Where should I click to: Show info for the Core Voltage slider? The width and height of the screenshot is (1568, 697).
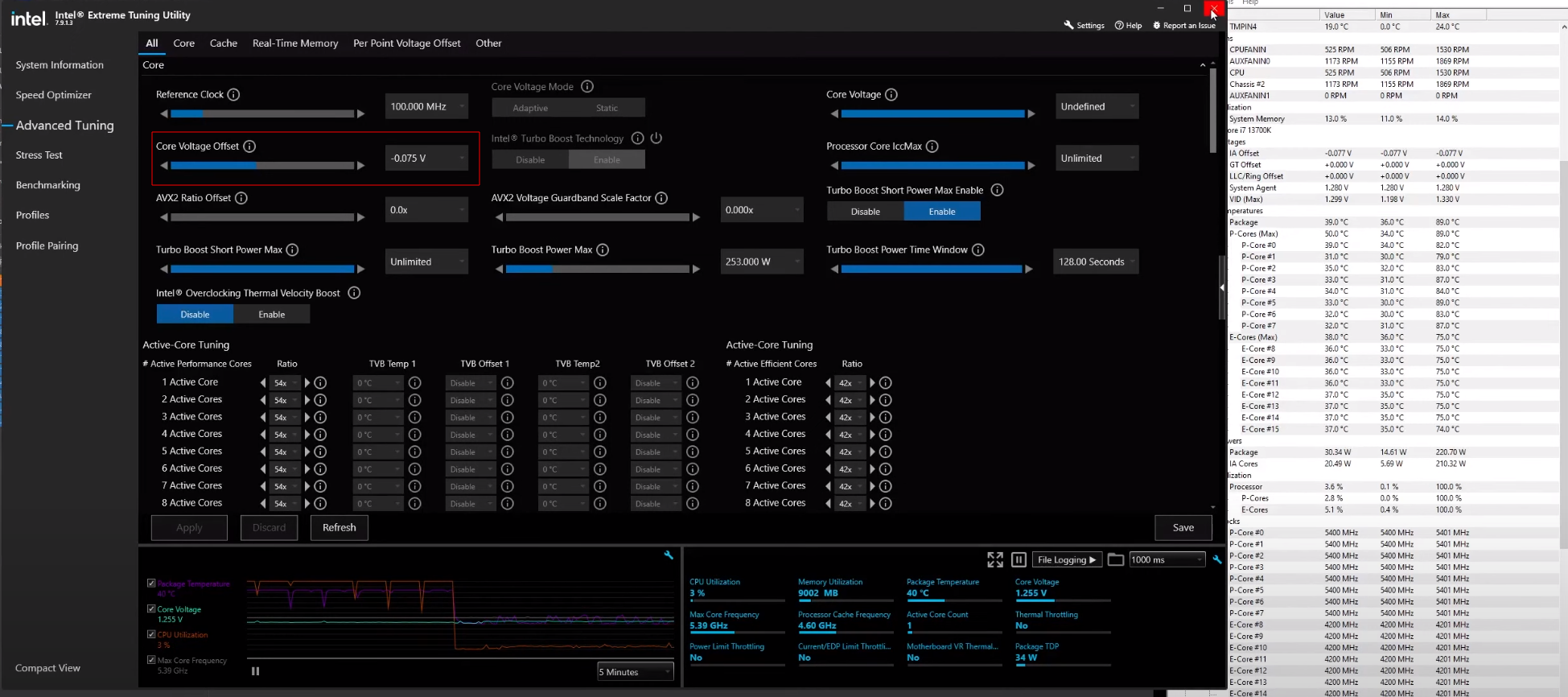(891, 95)
